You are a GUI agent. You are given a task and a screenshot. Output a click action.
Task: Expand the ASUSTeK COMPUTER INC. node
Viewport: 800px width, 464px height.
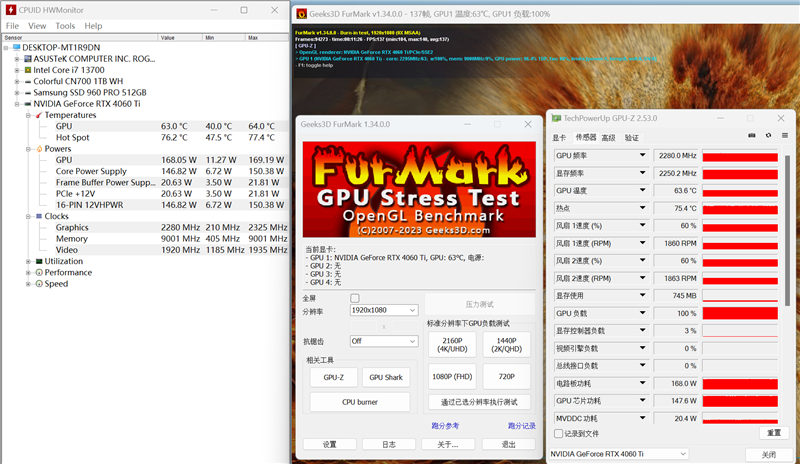pyautogui.click(x=17, y=59)
